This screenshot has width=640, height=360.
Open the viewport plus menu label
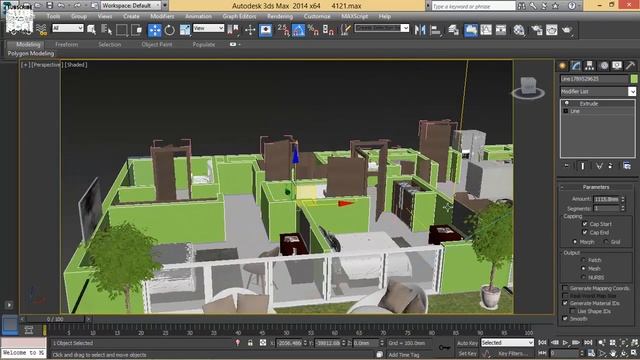click(25, 65)
